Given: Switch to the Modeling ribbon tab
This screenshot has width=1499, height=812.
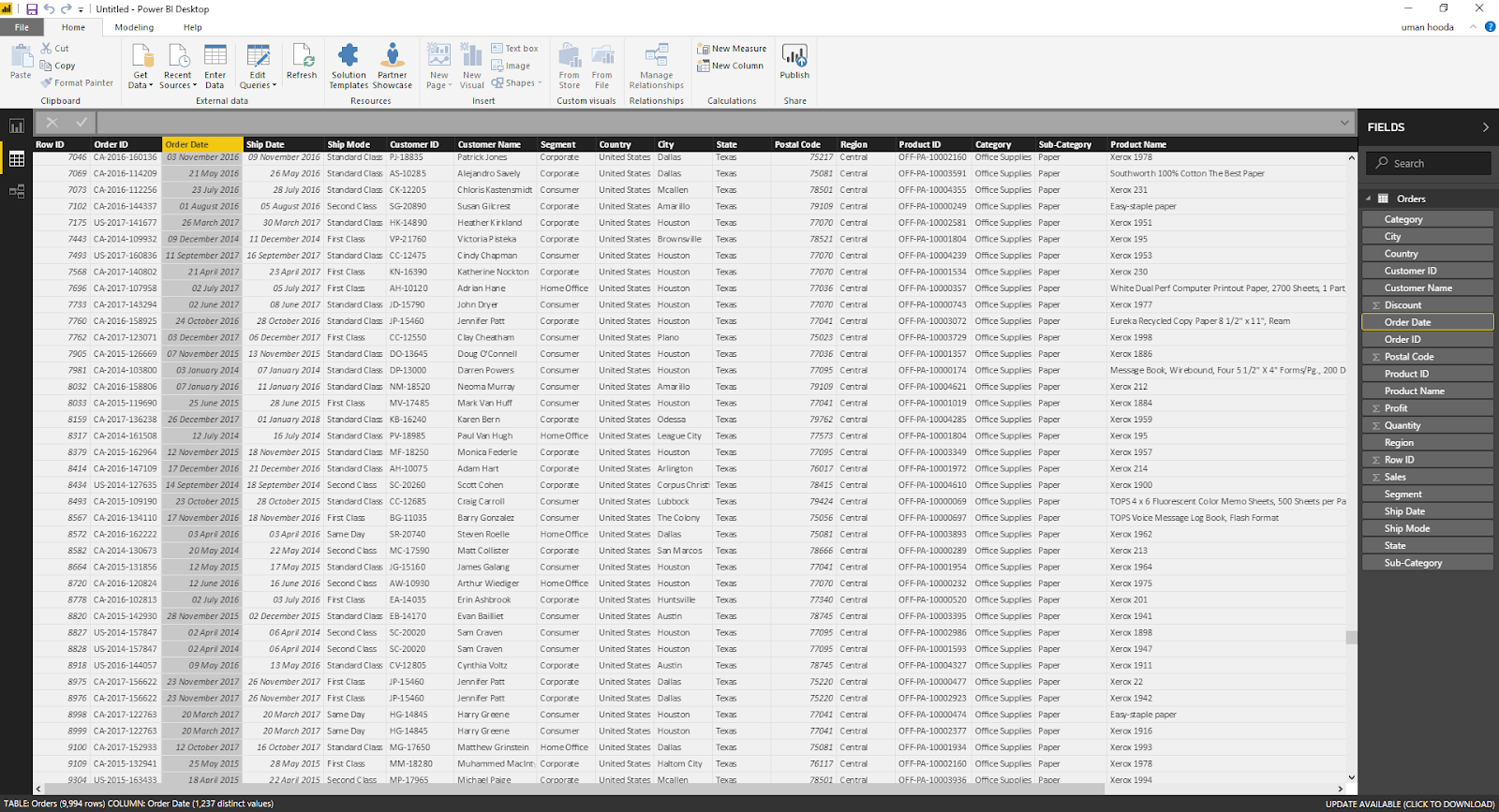Looking at the screenshot, I should click(x=134, y=27).
